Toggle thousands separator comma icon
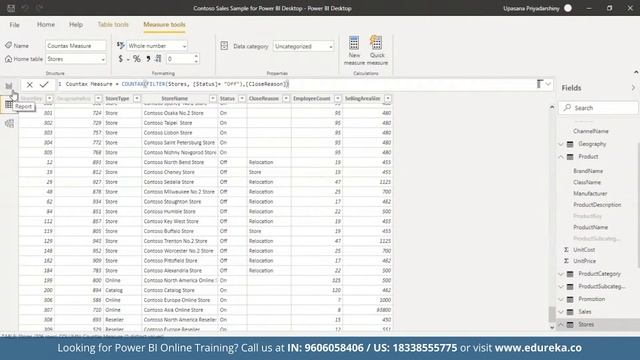640x360 pixels. [x=148, y=59]
